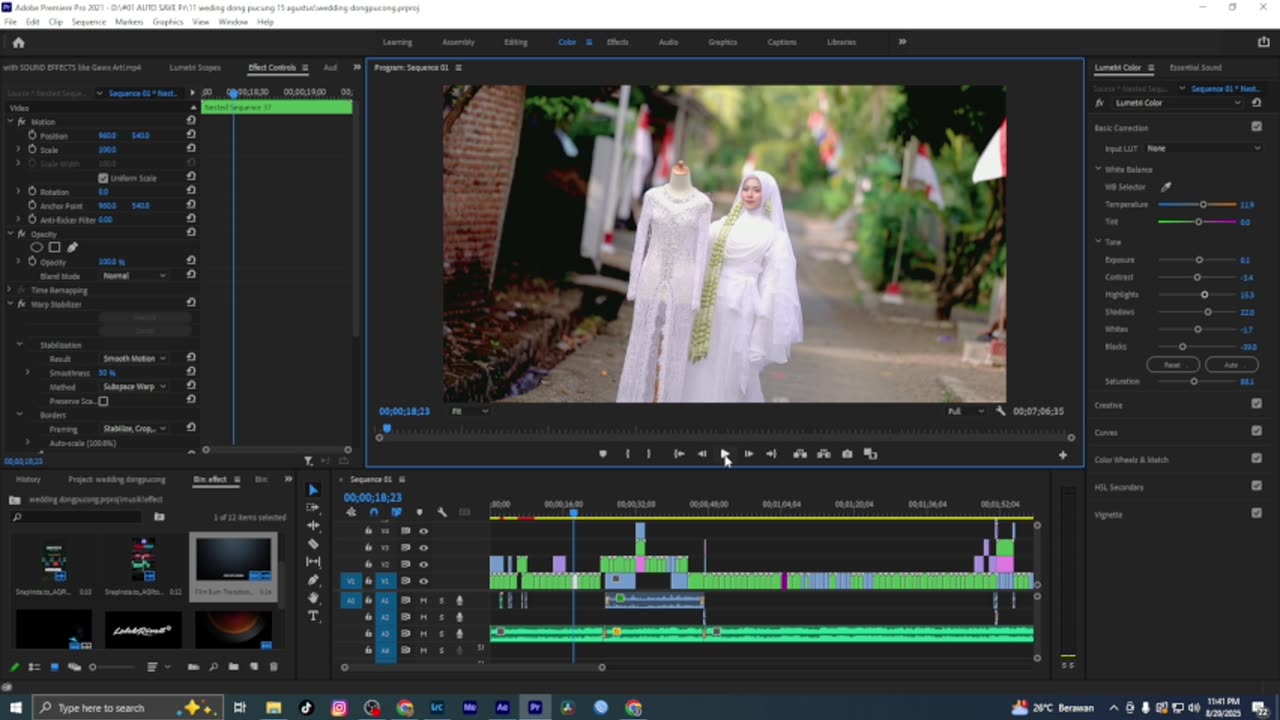1280x720 pixels.
Task: Click the Temperature slider
Action: (1197, 204)
